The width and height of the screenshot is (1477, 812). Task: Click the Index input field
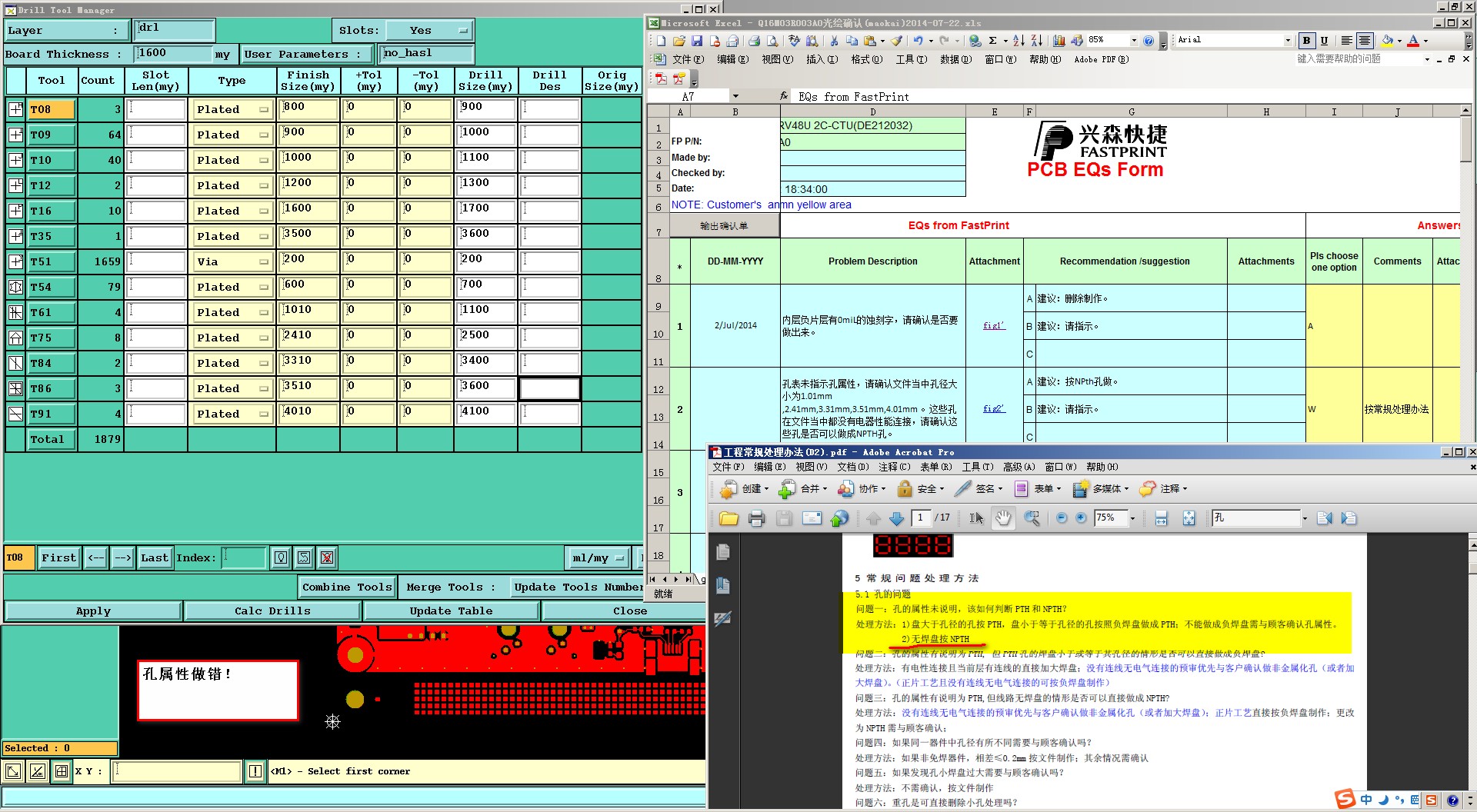(244, 557)
